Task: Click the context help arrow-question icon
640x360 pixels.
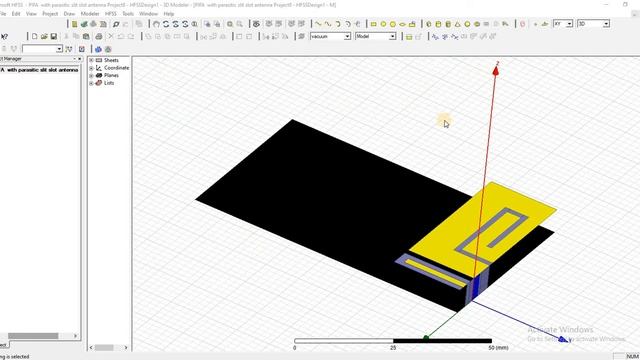Action: coord(4,36)
